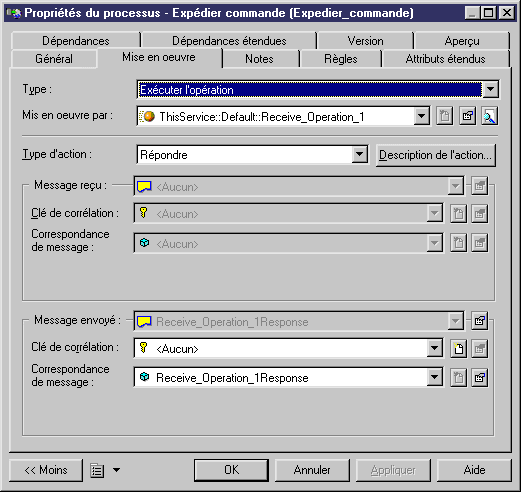This screenshot has width=521, height=492.
Task: Open properties of the Receive_Operation_1Response mapping
Action: (x=480, y=378)
